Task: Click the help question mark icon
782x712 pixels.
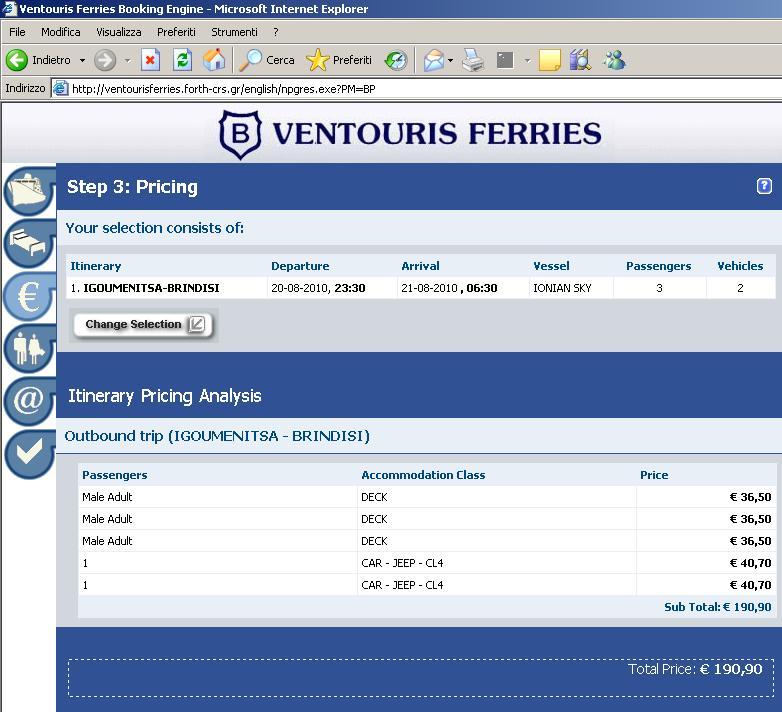Action: point(764,186)
